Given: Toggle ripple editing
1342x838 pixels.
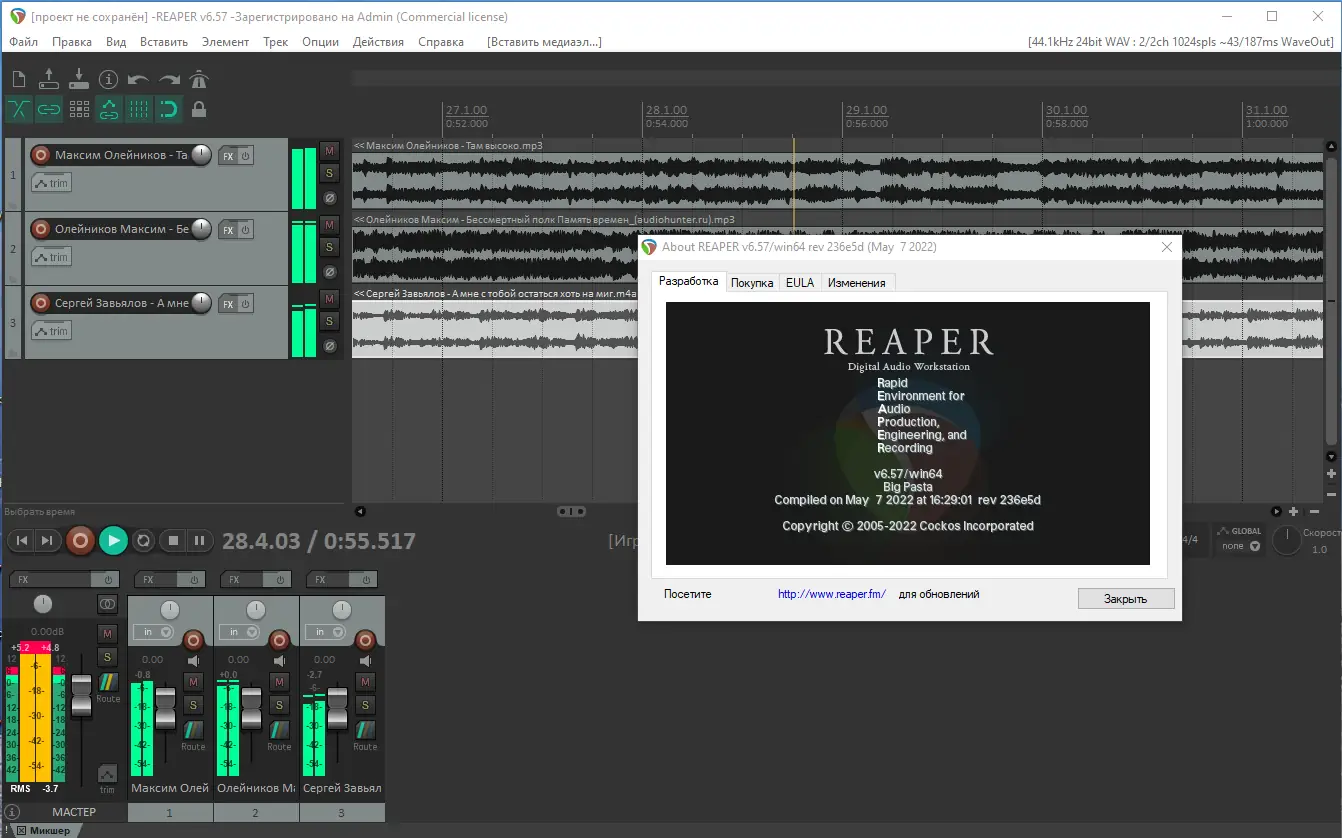Looking at the screenshot, I should point(79,110).
